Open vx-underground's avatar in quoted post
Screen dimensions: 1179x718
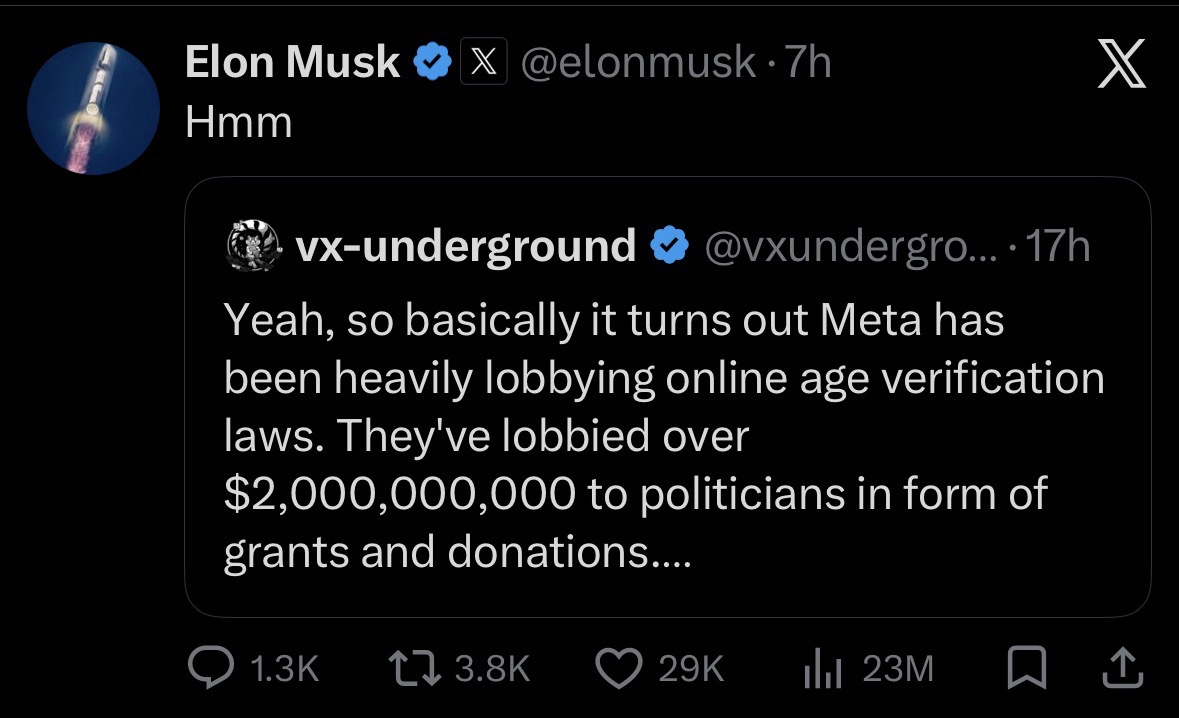tap(252, 245)
